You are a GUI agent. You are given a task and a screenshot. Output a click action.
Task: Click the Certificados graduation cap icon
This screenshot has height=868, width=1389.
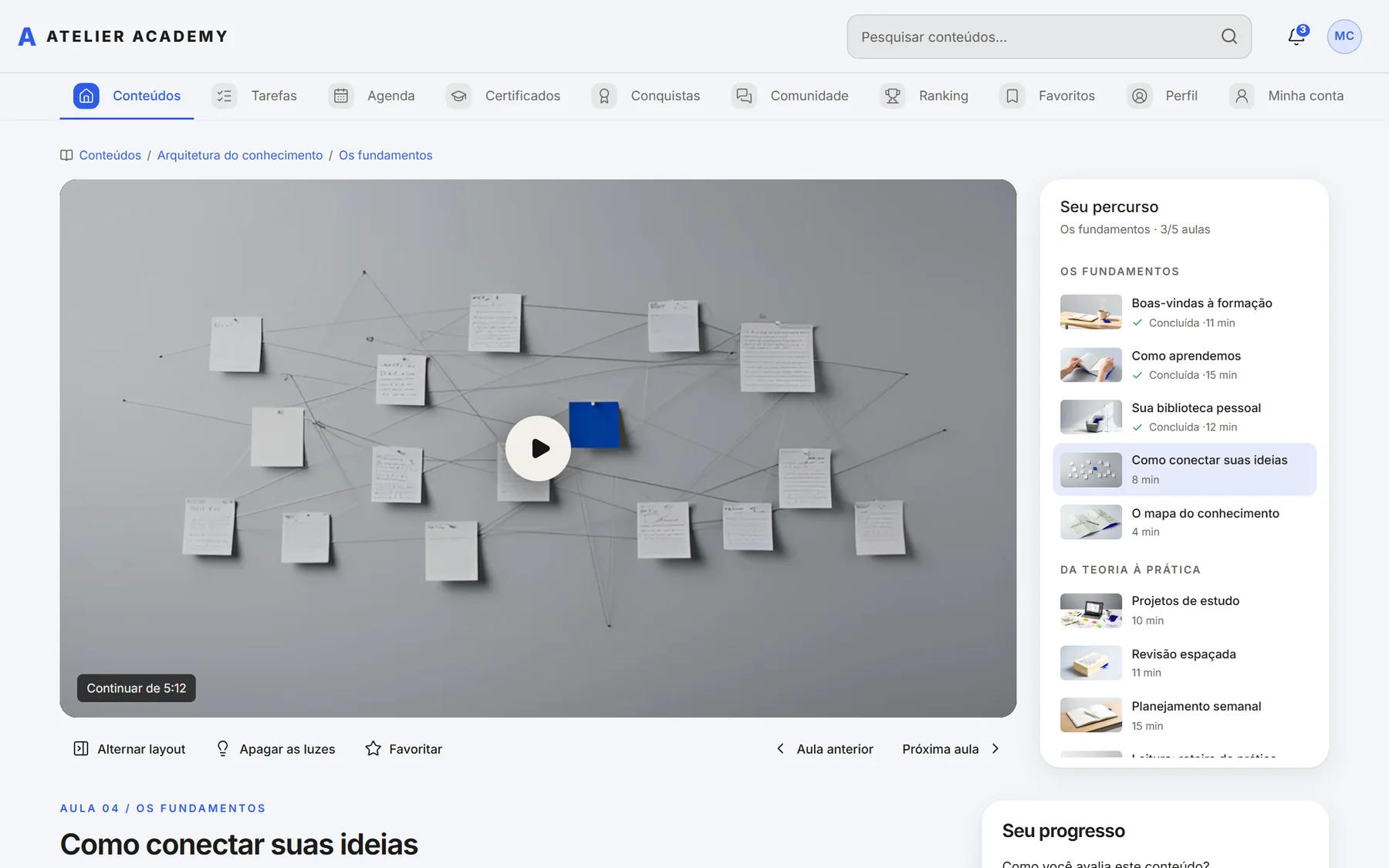(x=459, y=96)
